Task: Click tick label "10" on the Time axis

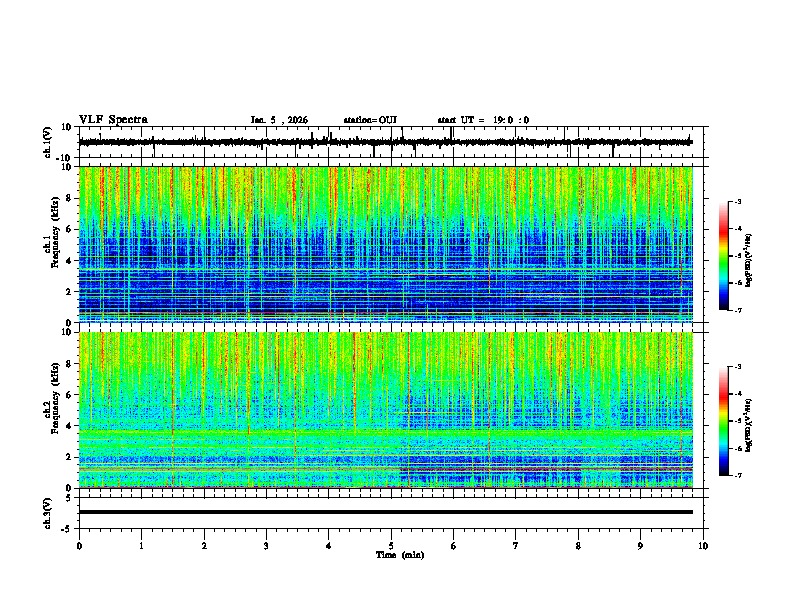Action: [703, 546]
